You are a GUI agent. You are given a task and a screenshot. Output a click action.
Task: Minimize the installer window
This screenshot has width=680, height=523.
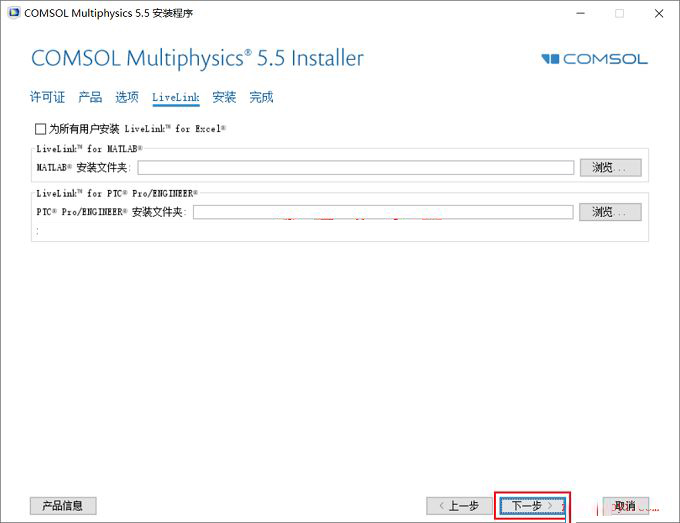click(x=580, y=13)
